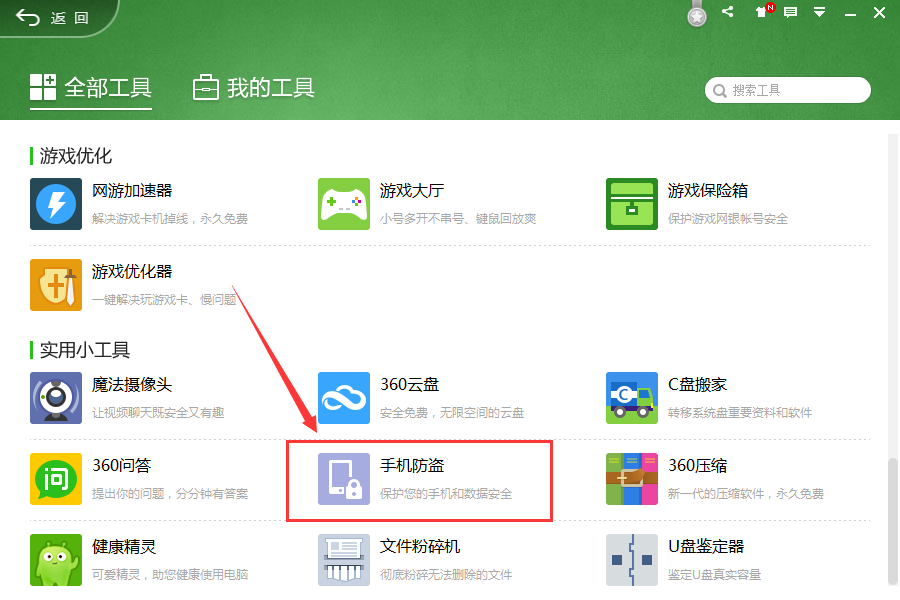Click the 360问答 title text
Image resolution: width=900 pixels, height=600 pixels.
click(121, 466)
